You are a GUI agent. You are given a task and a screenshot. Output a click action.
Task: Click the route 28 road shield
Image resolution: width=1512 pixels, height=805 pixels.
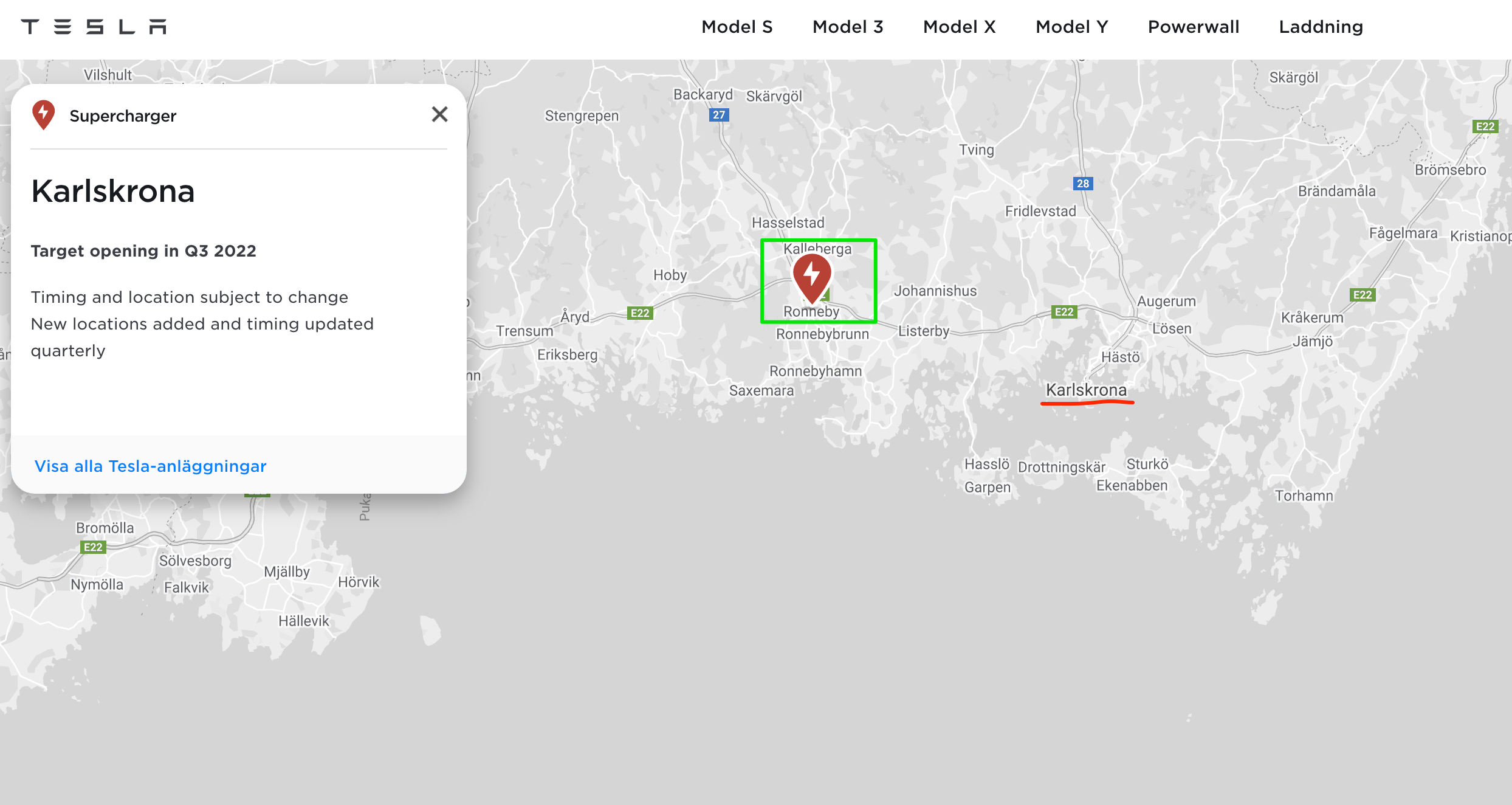1083,184
